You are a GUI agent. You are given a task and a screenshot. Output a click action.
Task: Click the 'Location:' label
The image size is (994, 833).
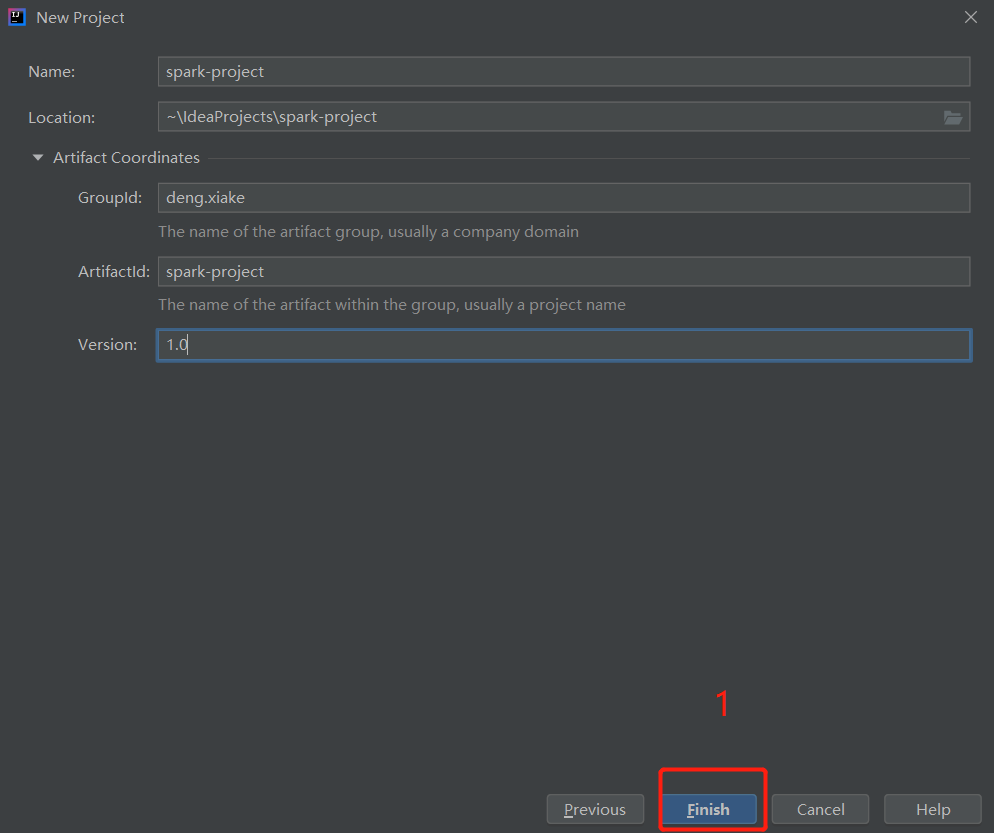pyautogui.click(x=61, y=117)
